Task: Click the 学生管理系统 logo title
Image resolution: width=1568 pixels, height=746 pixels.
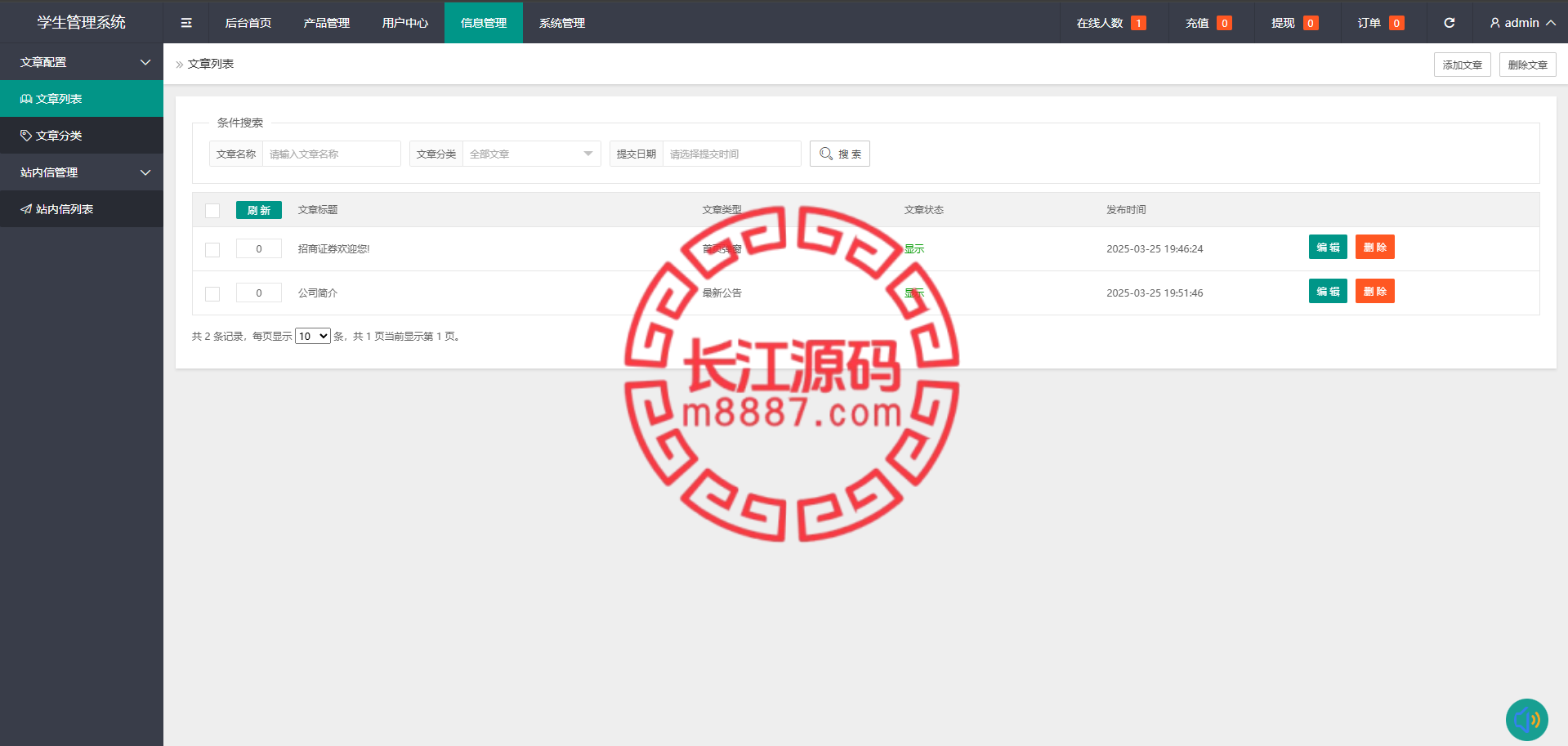Action: point(82,23)
